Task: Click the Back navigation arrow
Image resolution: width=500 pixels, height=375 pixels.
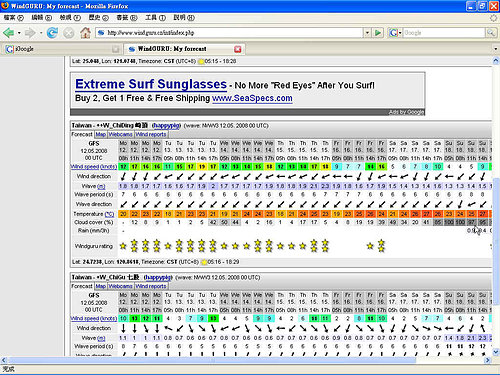Action: pyautogui.click(x=8, y=33)
